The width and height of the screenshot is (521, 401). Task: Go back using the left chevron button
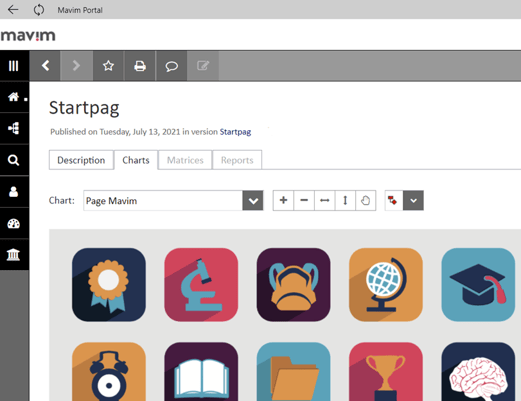coord(45,66)
